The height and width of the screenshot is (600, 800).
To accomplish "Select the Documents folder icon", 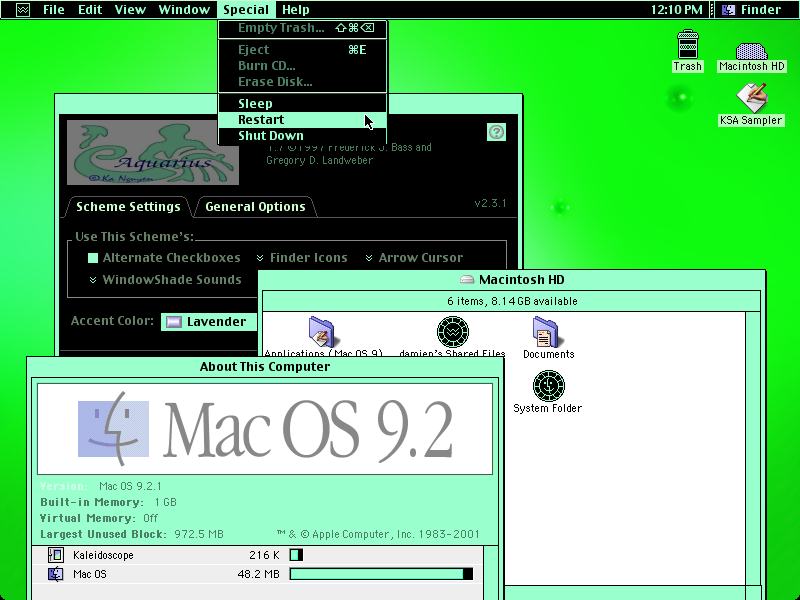I will [x=548, y=332].
